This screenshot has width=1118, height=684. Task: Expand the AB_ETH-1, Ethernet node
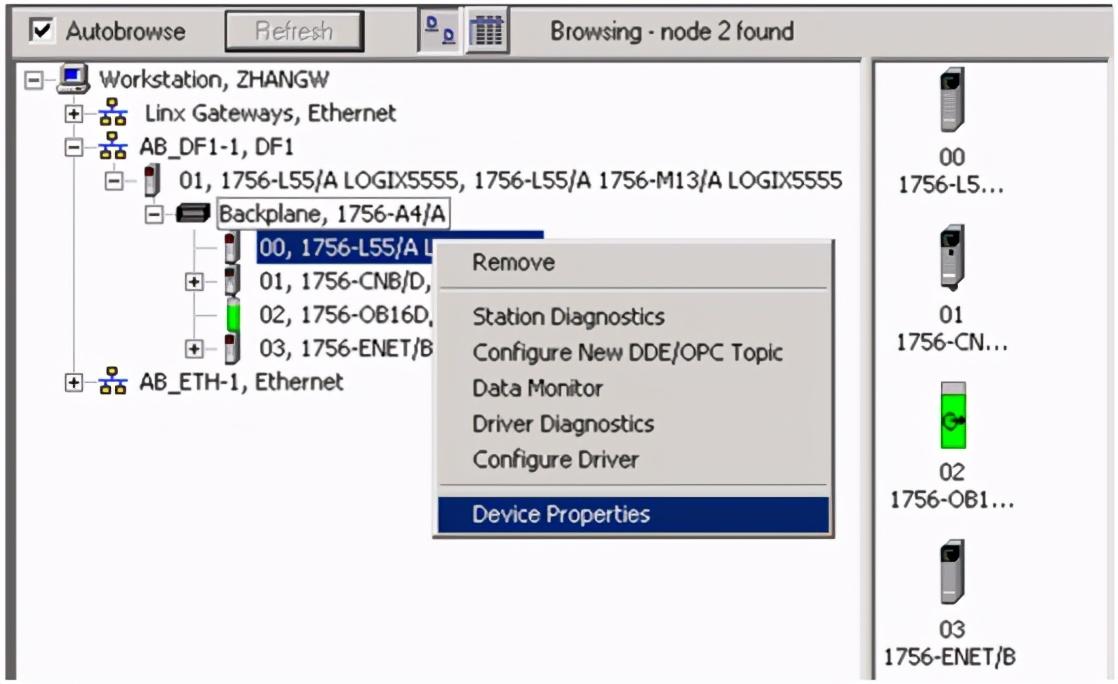pos(73,382)
